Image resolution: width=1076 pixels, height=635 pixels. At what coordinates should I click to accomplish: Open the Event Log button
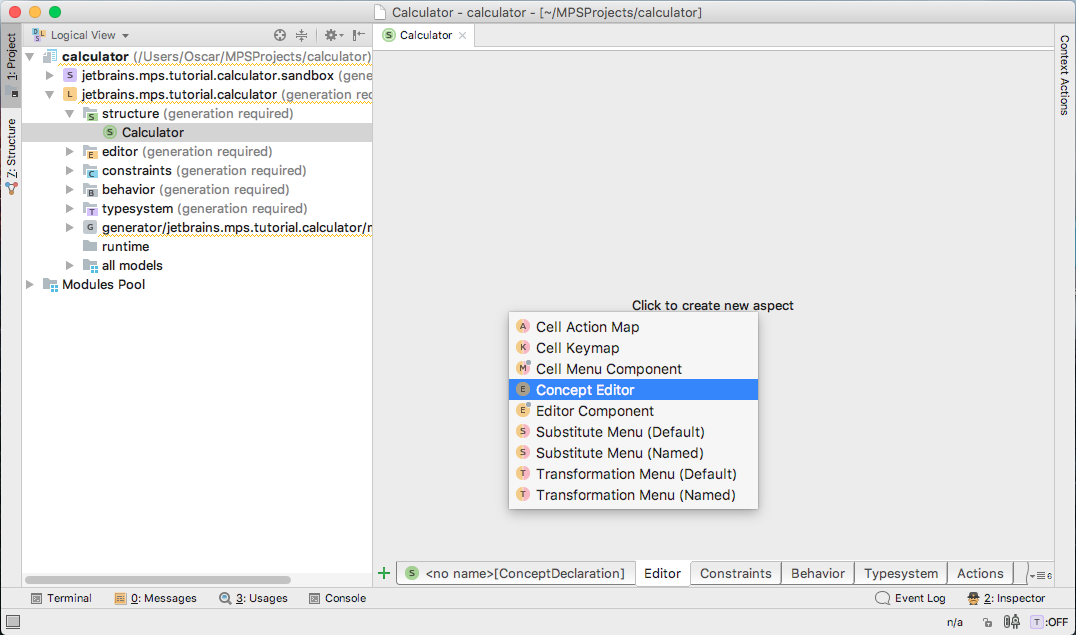click(x=911, y=598)
